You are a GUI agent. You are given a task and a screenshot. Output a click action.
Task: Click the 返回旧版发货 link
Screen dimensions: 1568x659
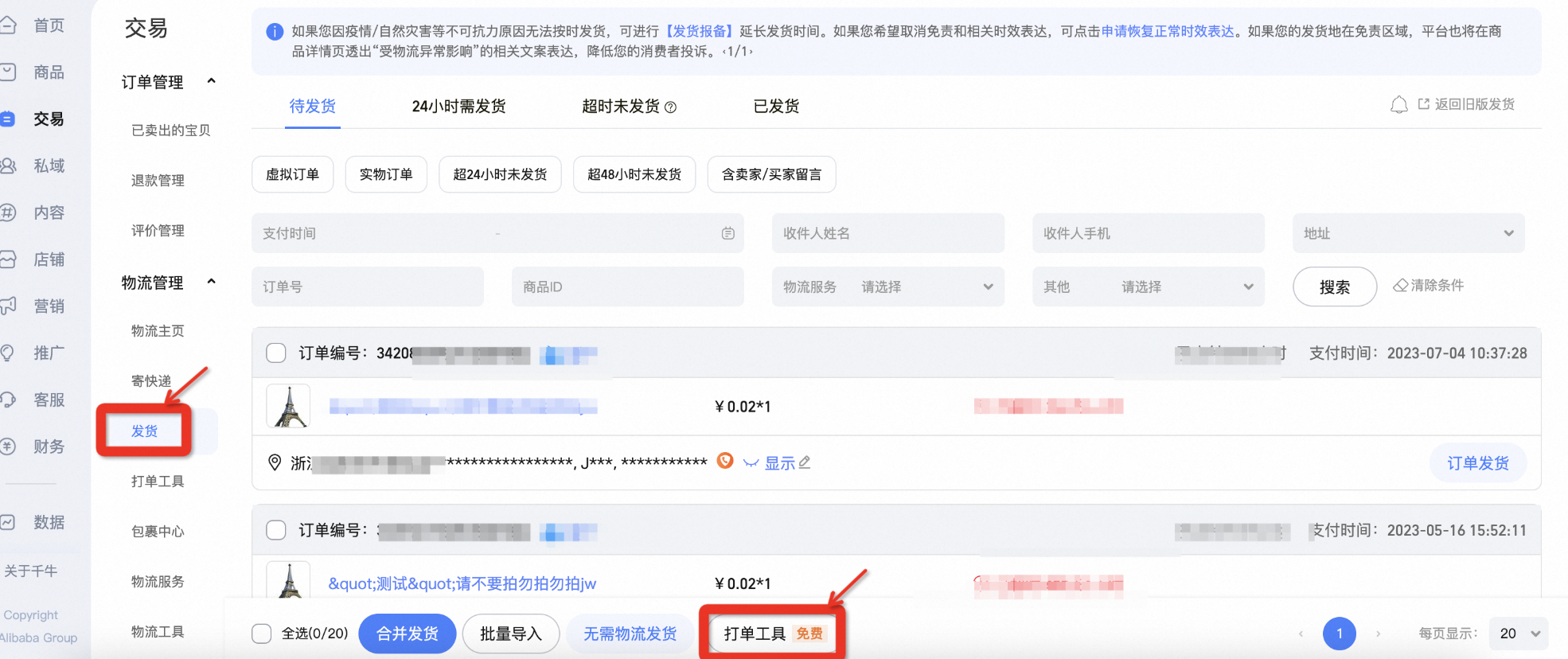coord(1466,104)
